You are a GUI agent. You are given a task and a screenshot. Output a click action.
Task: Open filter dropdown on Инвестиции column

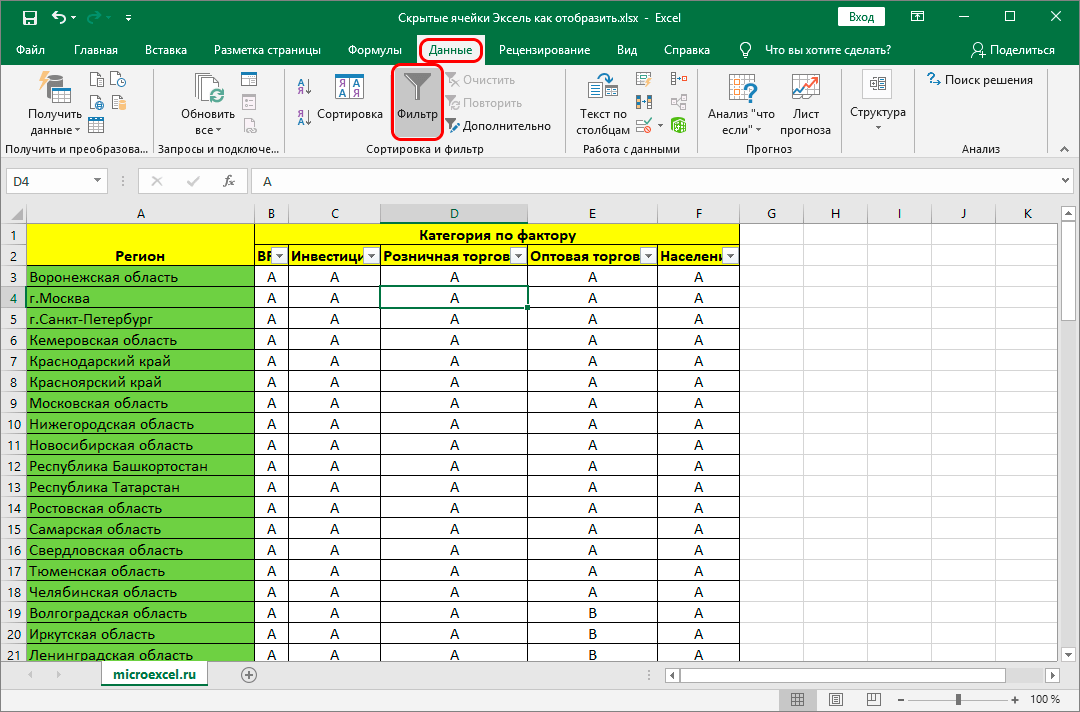pyautogui.click(x=370, y=256)
